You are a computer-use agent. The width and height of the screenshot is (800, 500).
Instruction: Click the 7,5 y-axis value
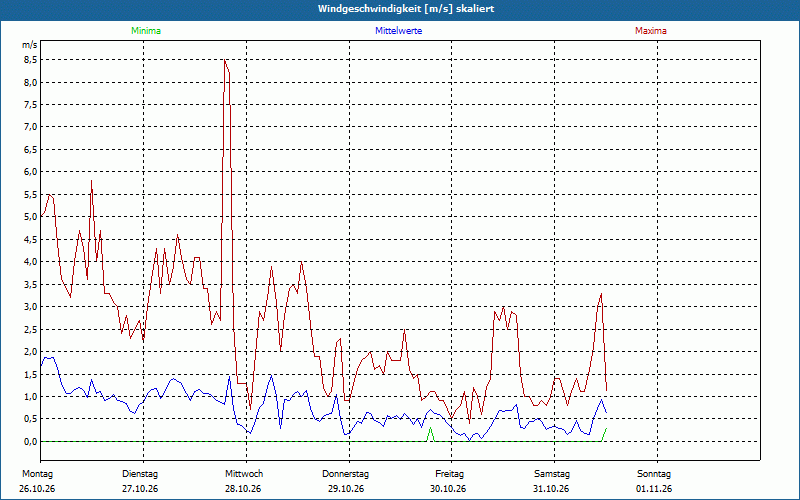pyautogui.click(x=31, y=105)
